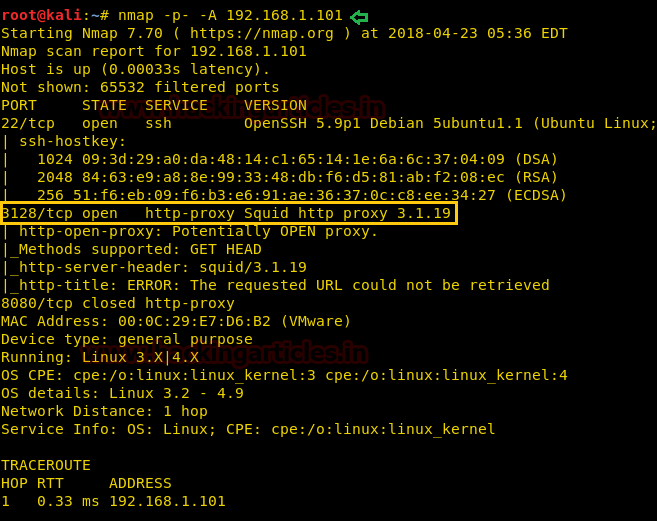The image size is (657, 521).
Task: Click the TRACEROUTE heading
Action: pos(46,465)
